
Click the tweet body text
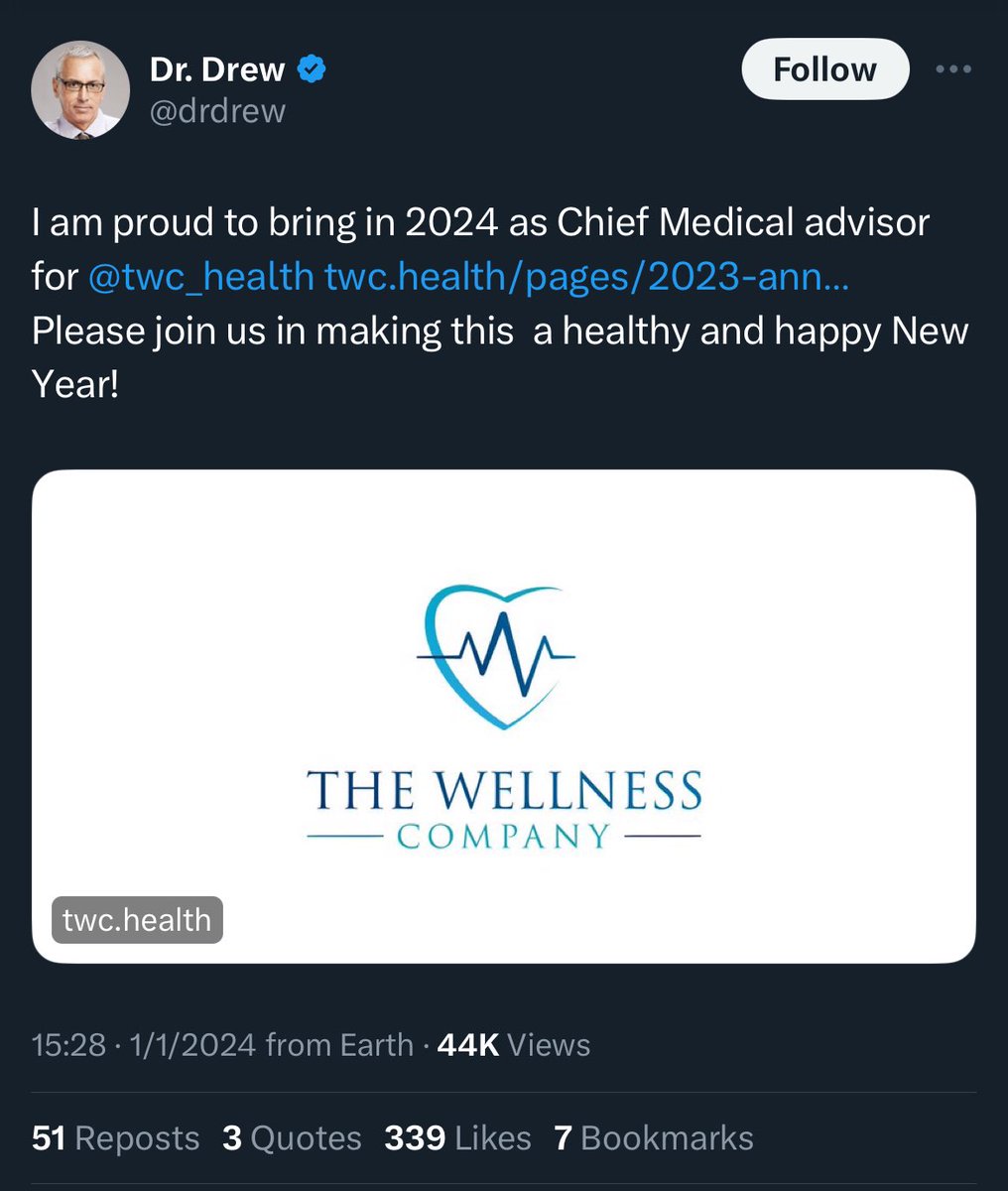coord(500,303)
